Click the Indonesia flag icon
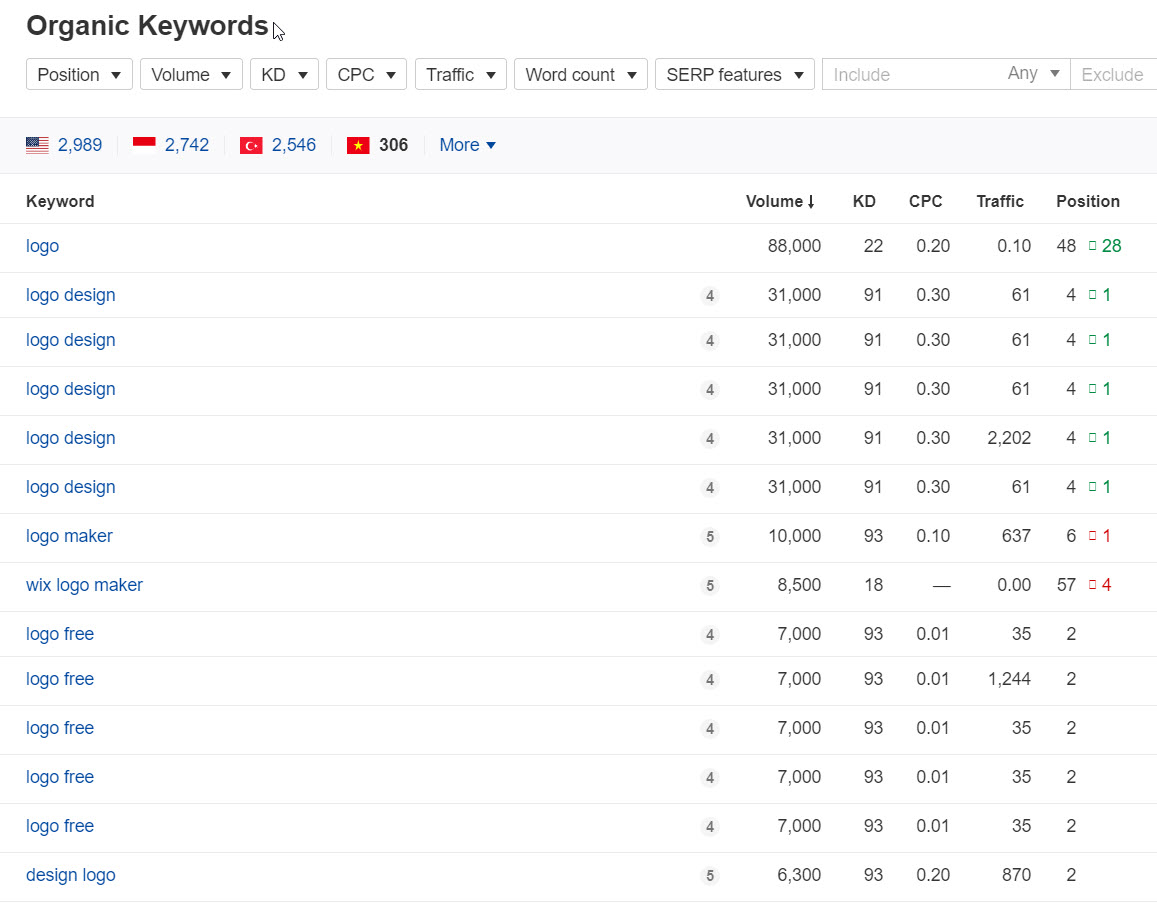 pyautogui.click(x=144, y=145)
